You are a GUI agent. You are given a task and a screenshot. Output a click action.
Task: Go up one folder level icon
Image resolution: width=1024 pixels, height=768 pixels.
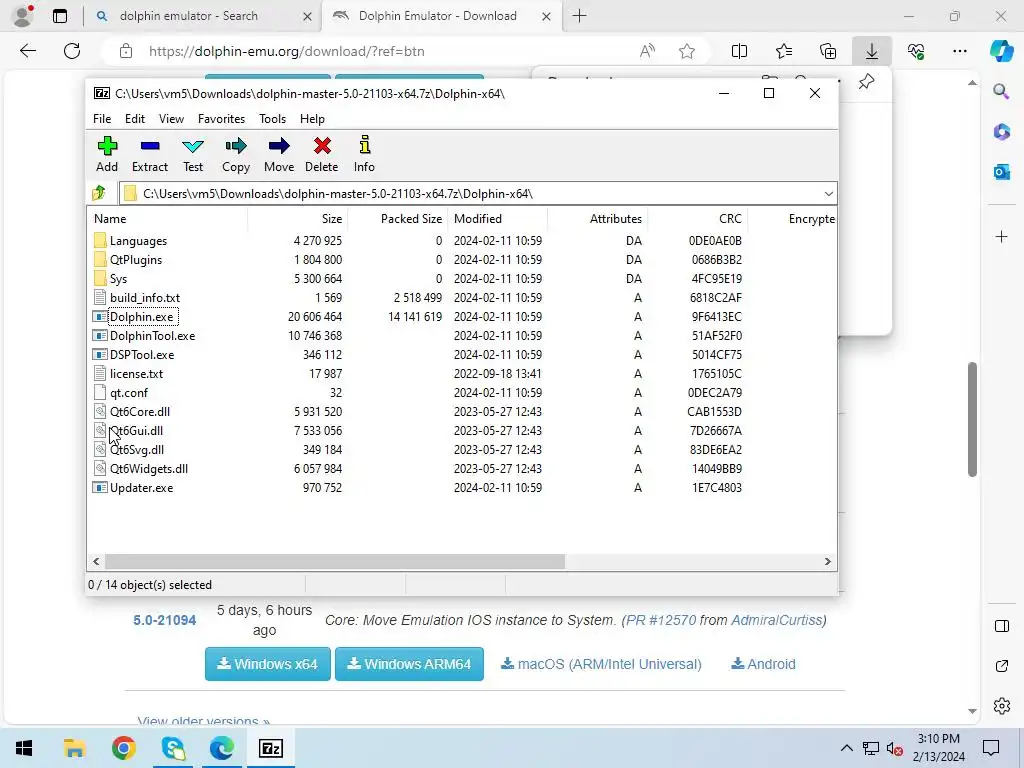(99, 193)
